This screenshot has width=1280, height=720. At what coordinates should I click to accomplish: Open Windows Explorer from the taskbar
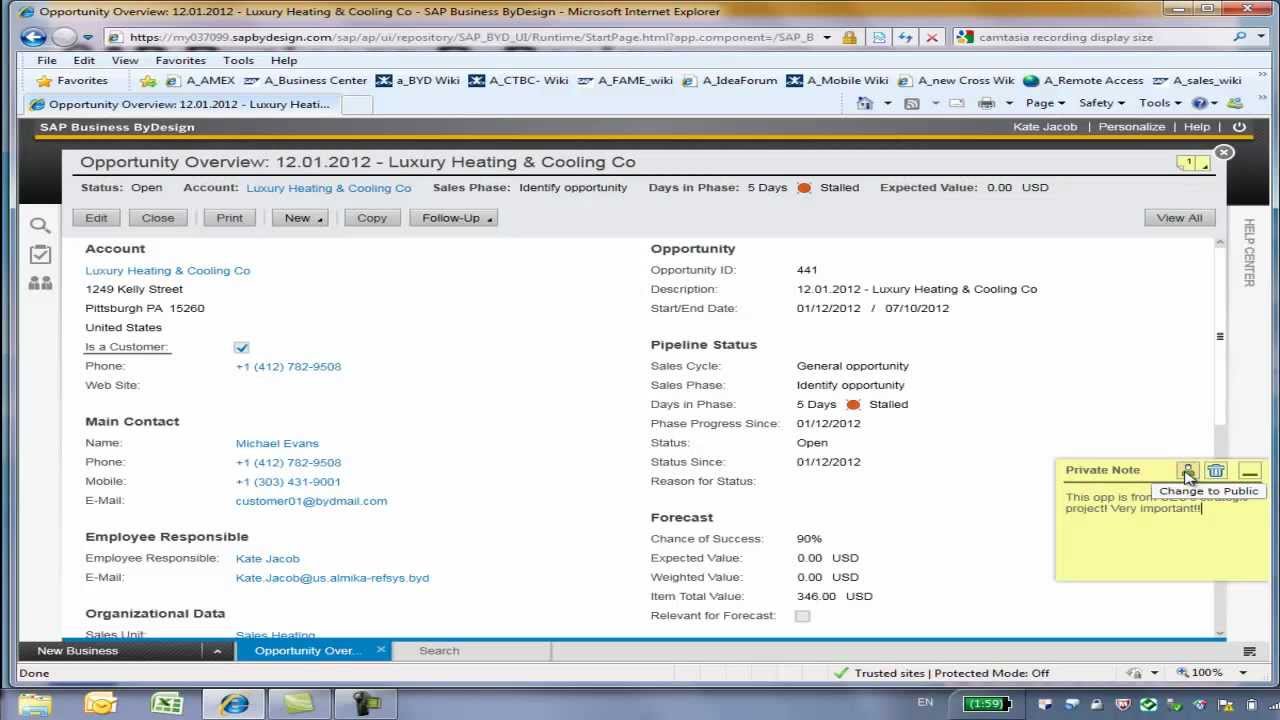35,704
